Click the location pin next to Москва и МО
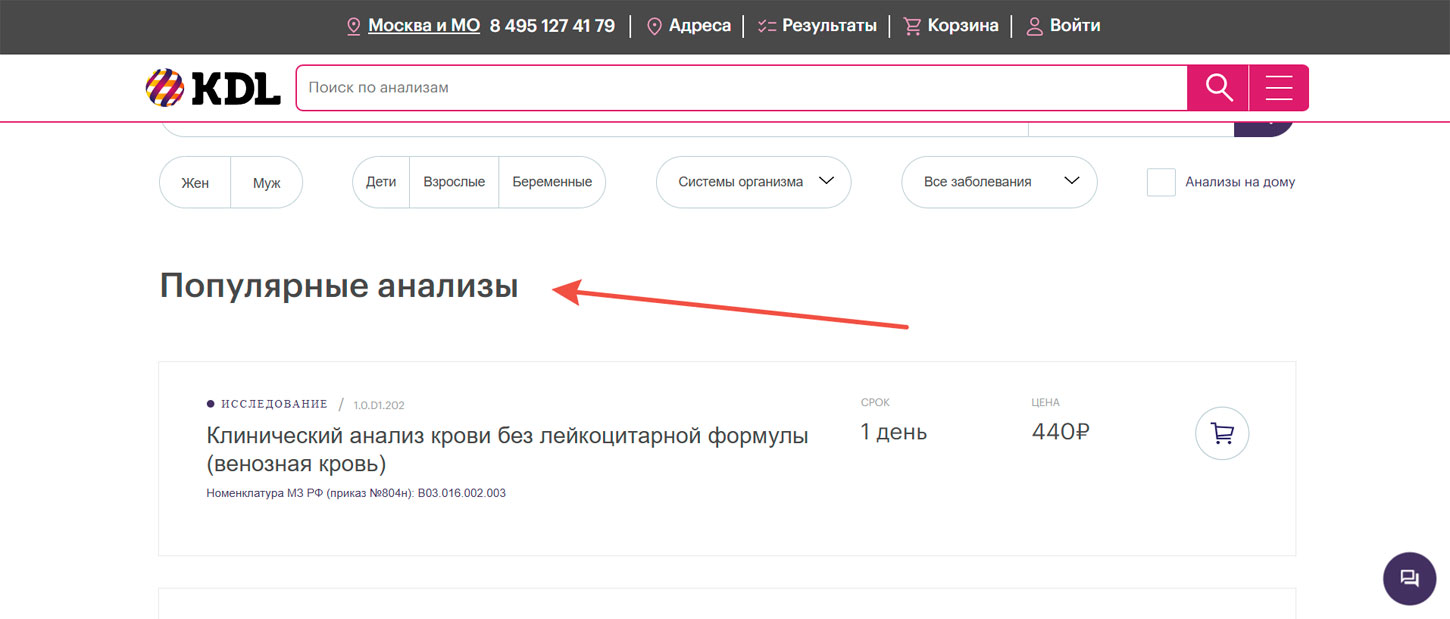The image size is (1450, 619). [354, 26]
